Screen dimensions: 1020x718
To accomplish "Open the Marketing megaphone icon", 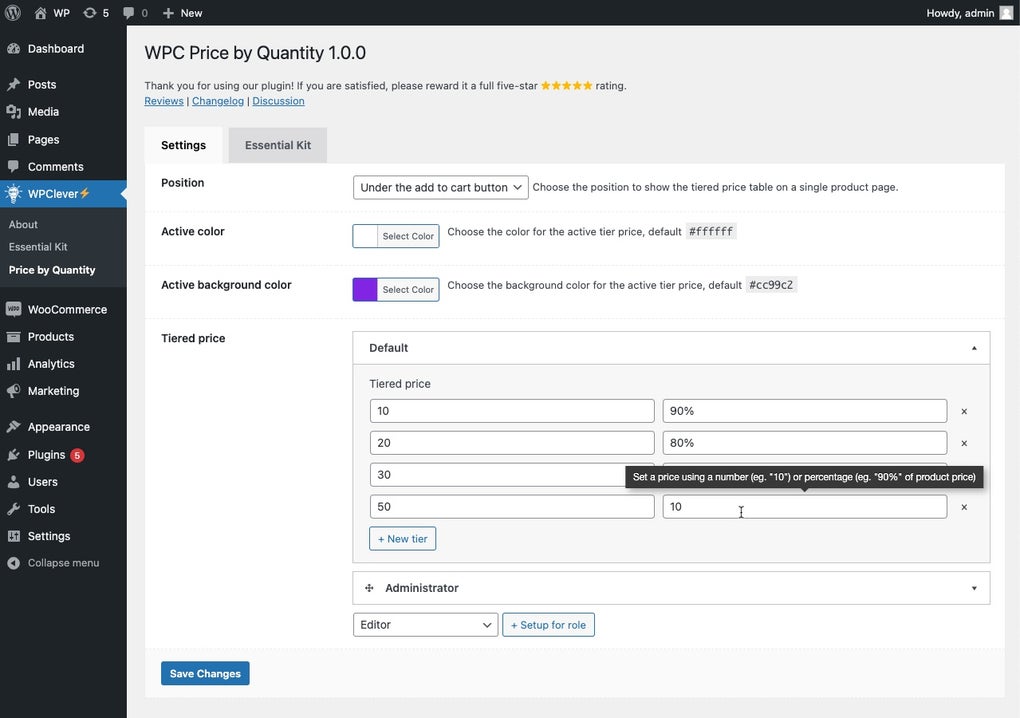I will pyautogui.click(x=14, y=391).
